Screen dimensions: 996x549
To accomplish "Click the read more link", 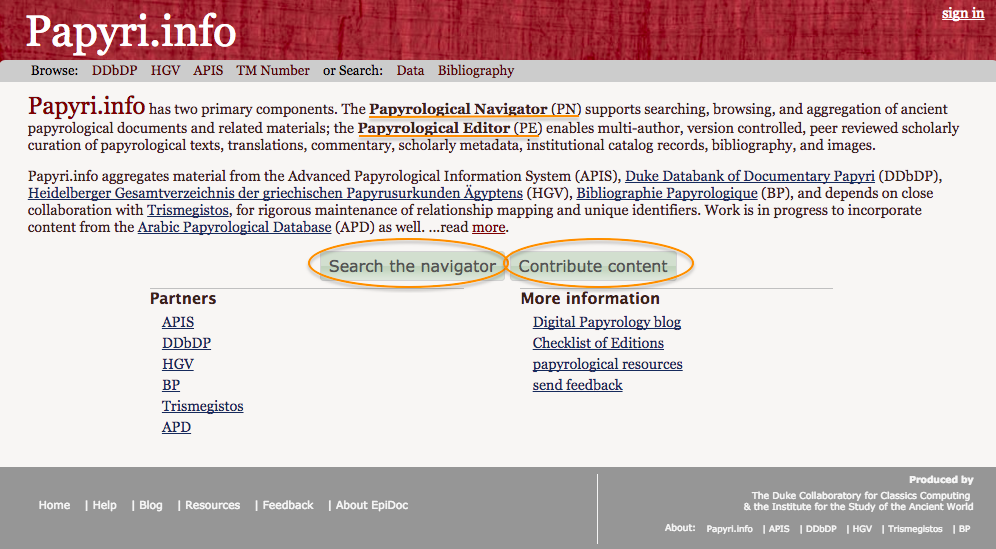I will pyautogui.click(x=488, y=227).
